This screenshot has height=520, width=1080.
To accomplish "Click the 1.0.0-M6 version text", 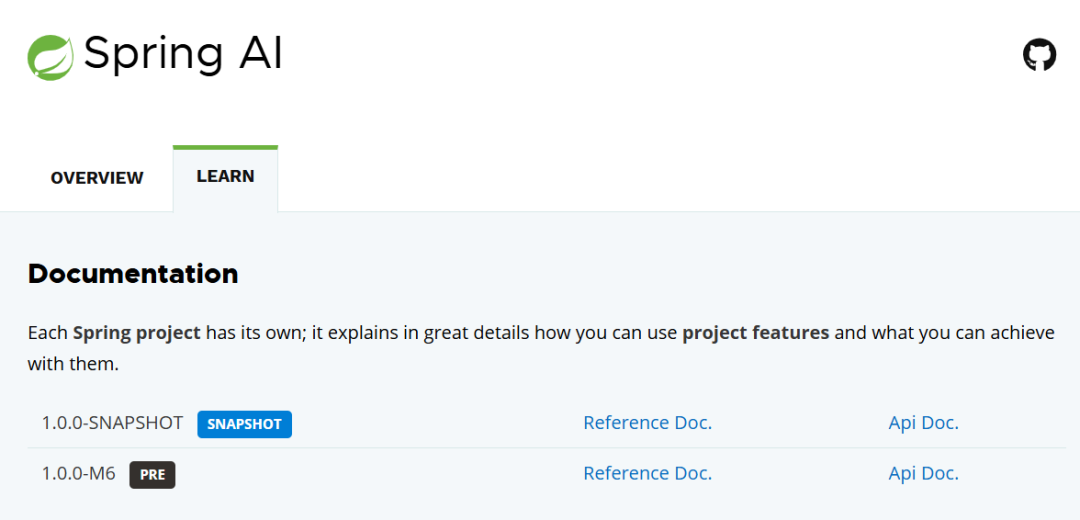I will [x=79, y=474].
